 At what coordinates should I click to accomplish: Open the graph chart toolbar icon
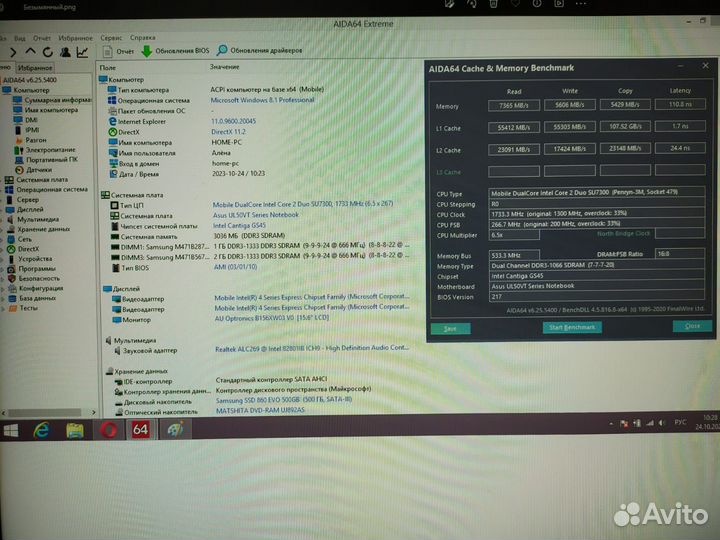point(81,51)
